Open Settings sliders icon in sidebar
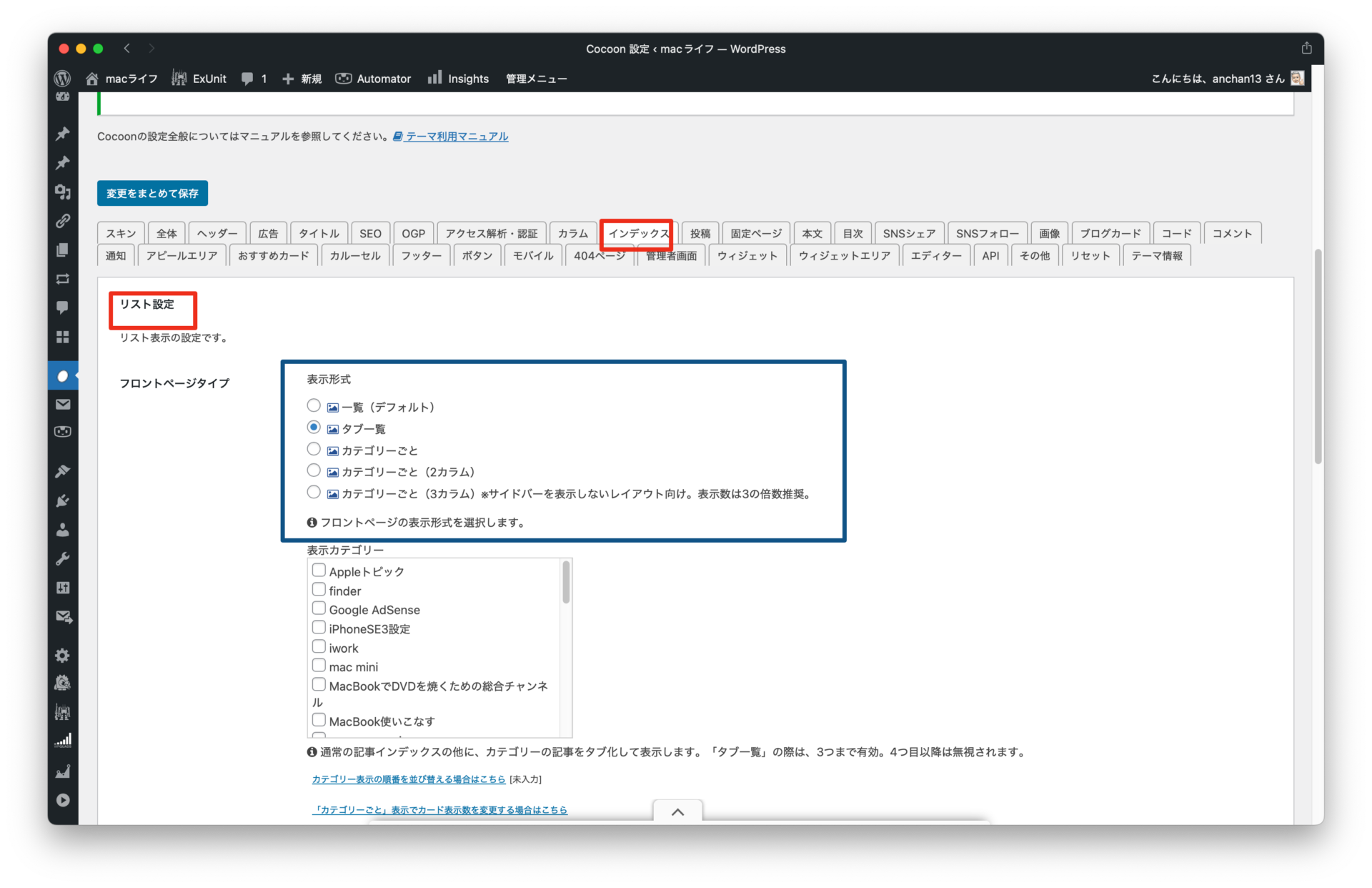The image size is (1372, 888). [x=63, y=588]
